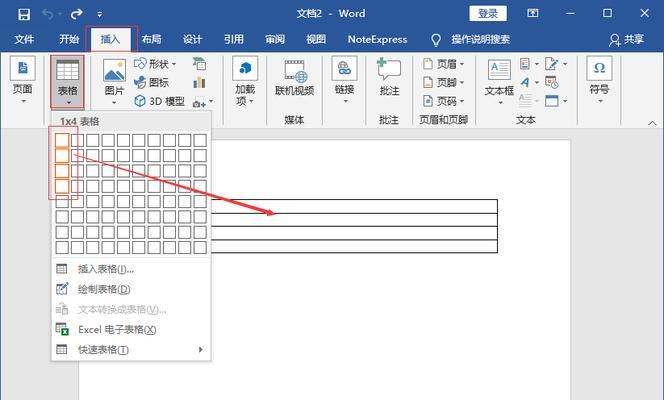This screenshot has height=400, width=664.
Task: Choose 插入表格(I)... from the menu
Action: [131, 269]
